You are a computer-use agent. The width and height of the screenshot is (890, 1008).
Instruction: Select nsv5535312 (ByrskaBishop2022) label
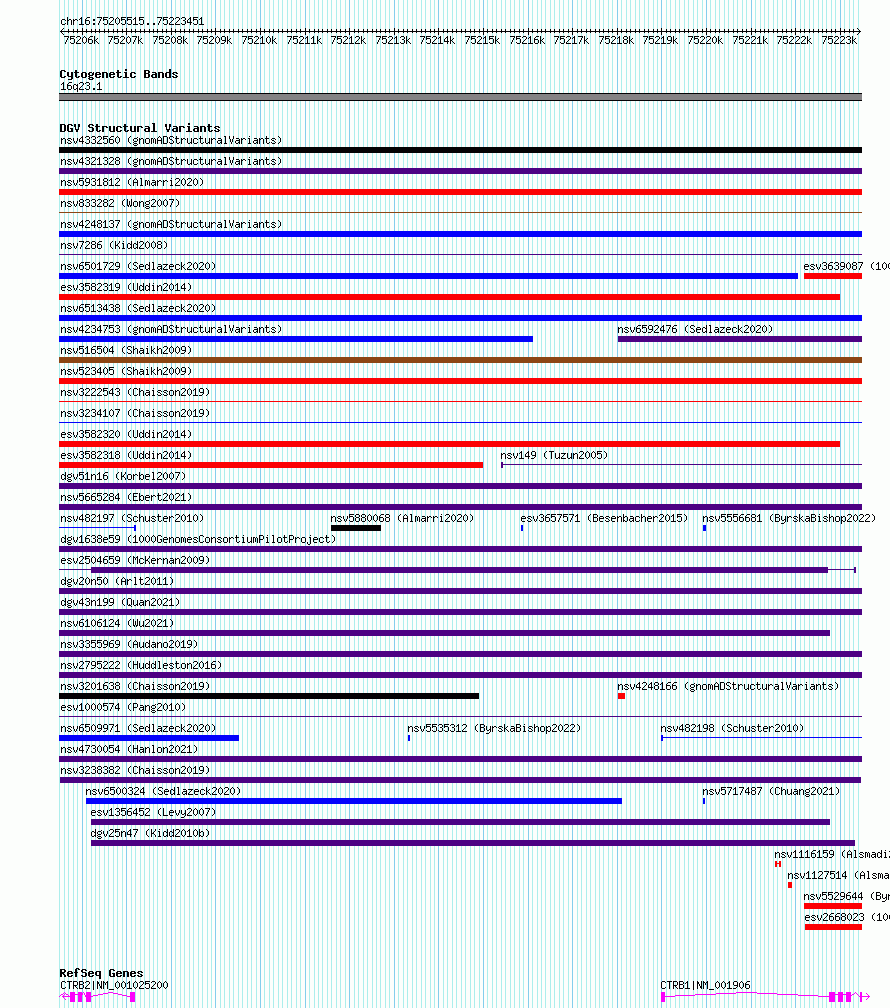tap(494, 728)
